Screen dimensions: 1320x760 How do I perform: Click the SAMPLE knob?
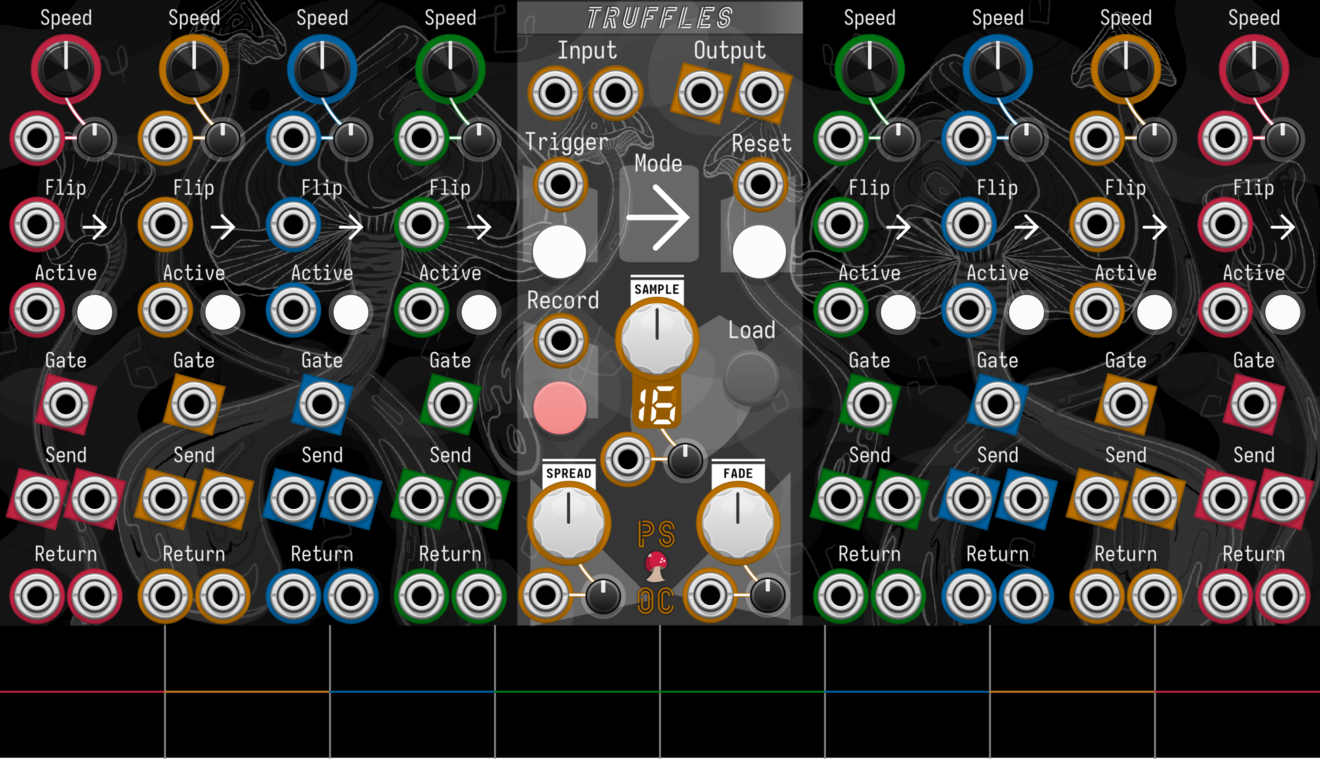coord(657,337)
